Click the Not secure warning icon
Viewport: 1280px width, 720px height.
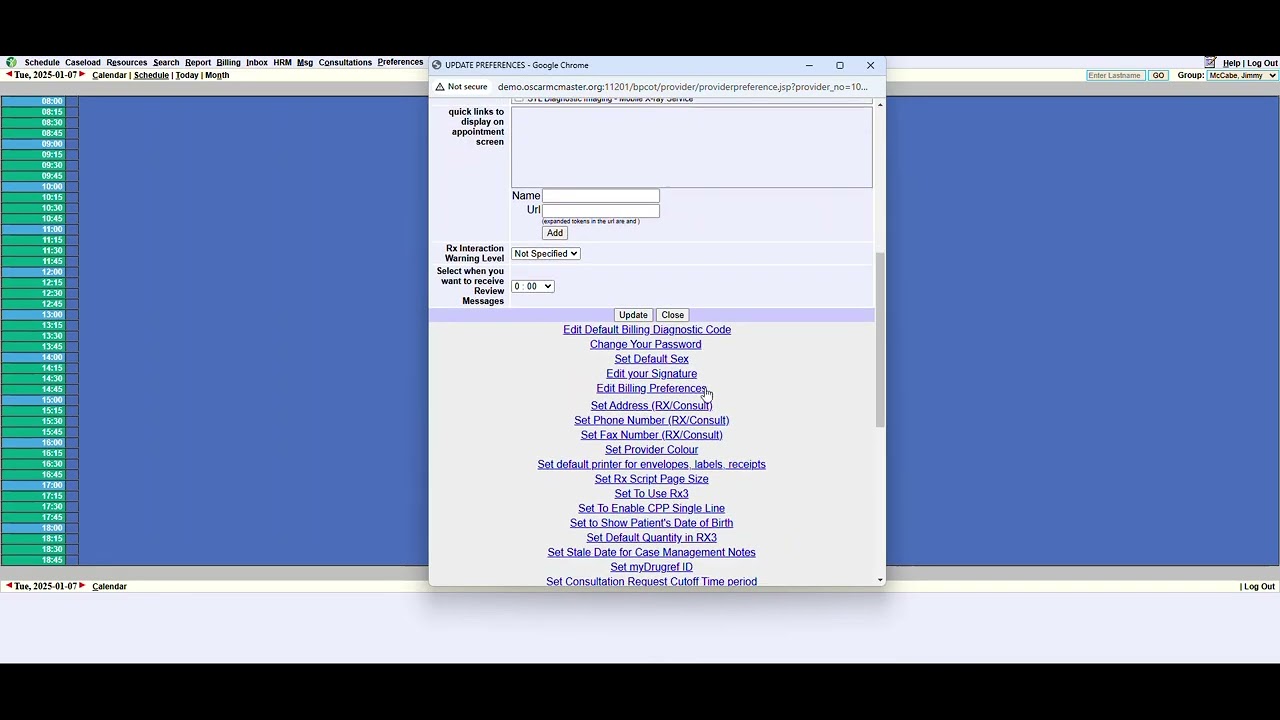[440, 87]
